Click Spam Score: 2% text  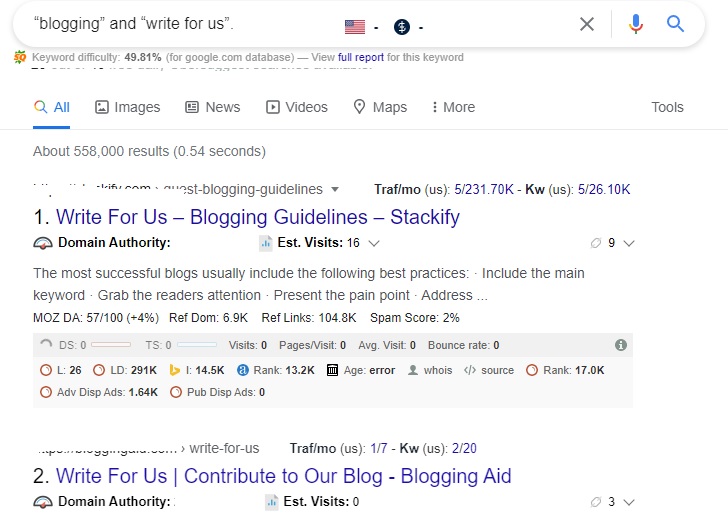(x=415, y=318)
